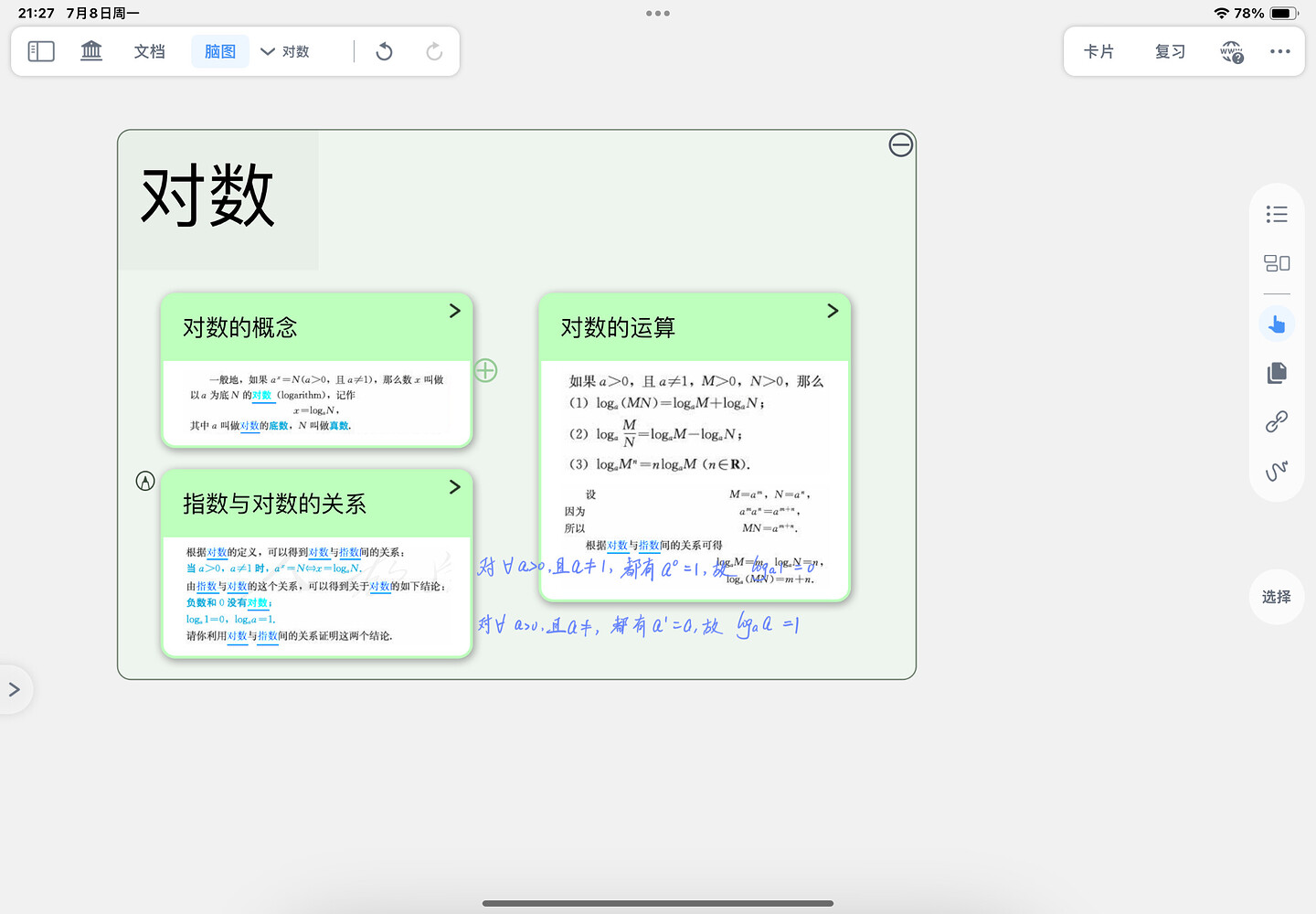Open the 卡片 view
Image resolution: width=1316 pixels, height=914 pixels.
pyautogui.click(x=1098, y=51)
